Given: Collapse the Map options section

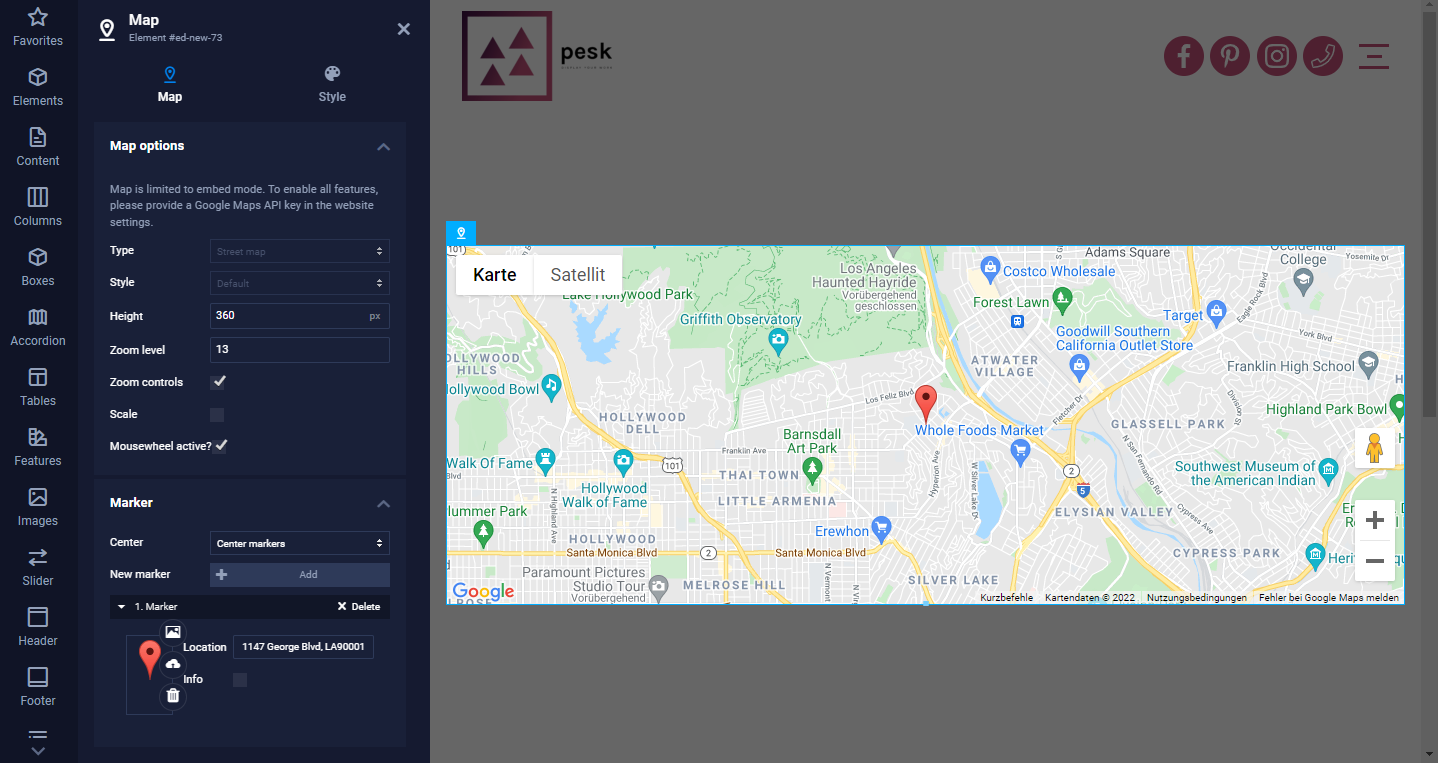Looking at the screenshot, I should pyautogui.click(x=383, y=146).
